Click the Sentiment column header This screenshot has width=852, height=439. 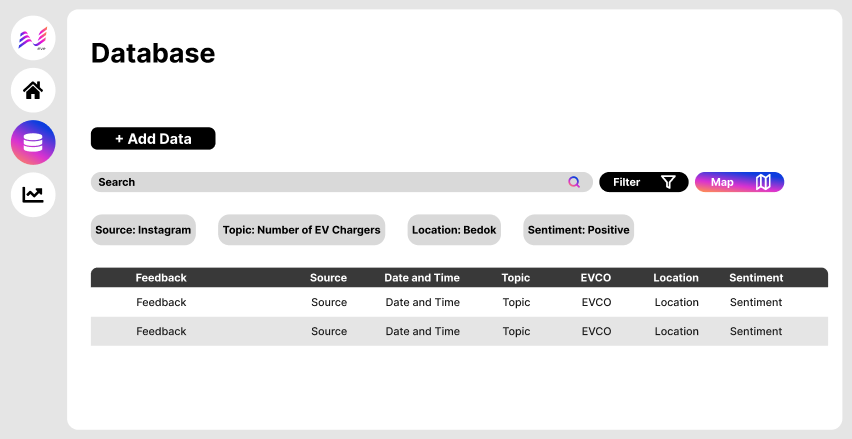coord(756,278)
